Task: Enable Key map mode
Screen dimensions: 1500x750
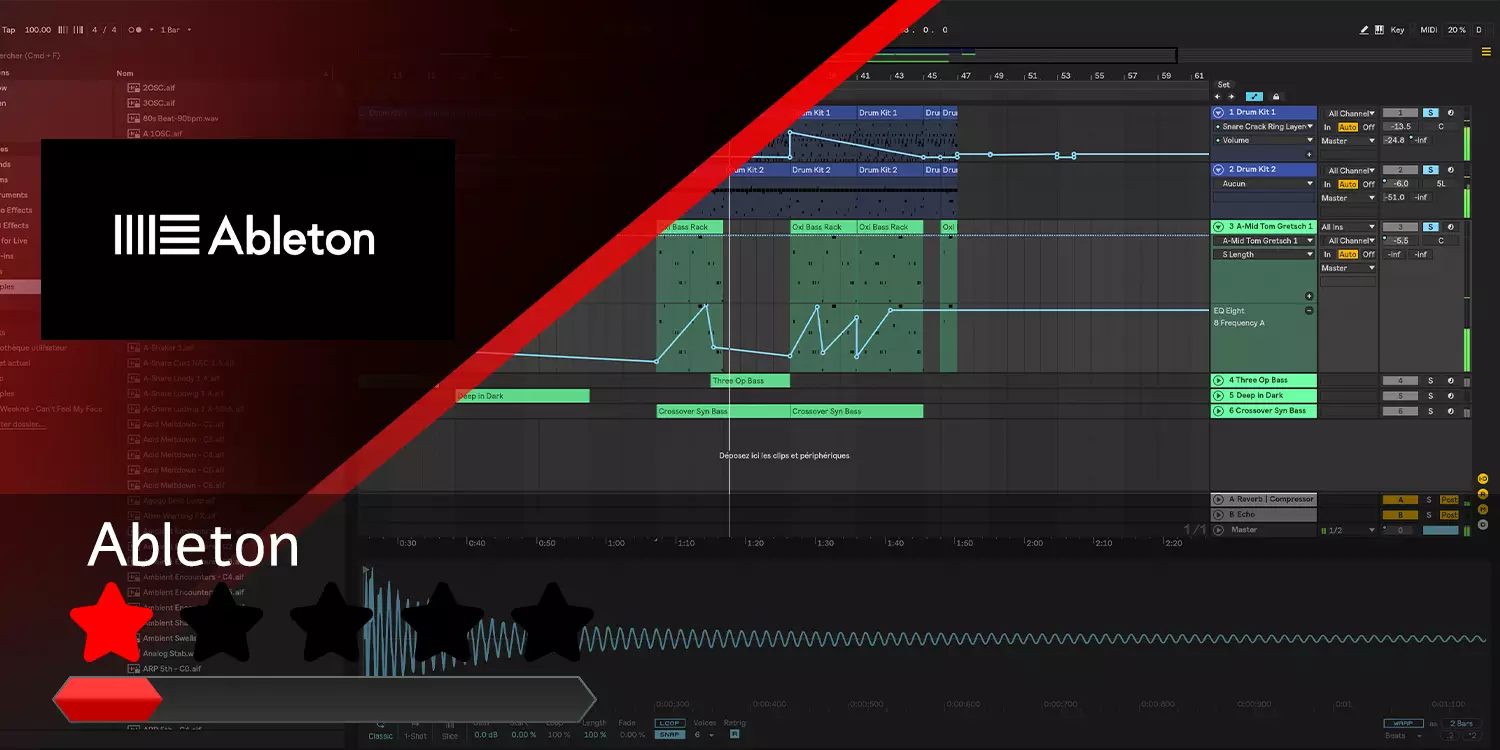Action: pos(1397,30)
